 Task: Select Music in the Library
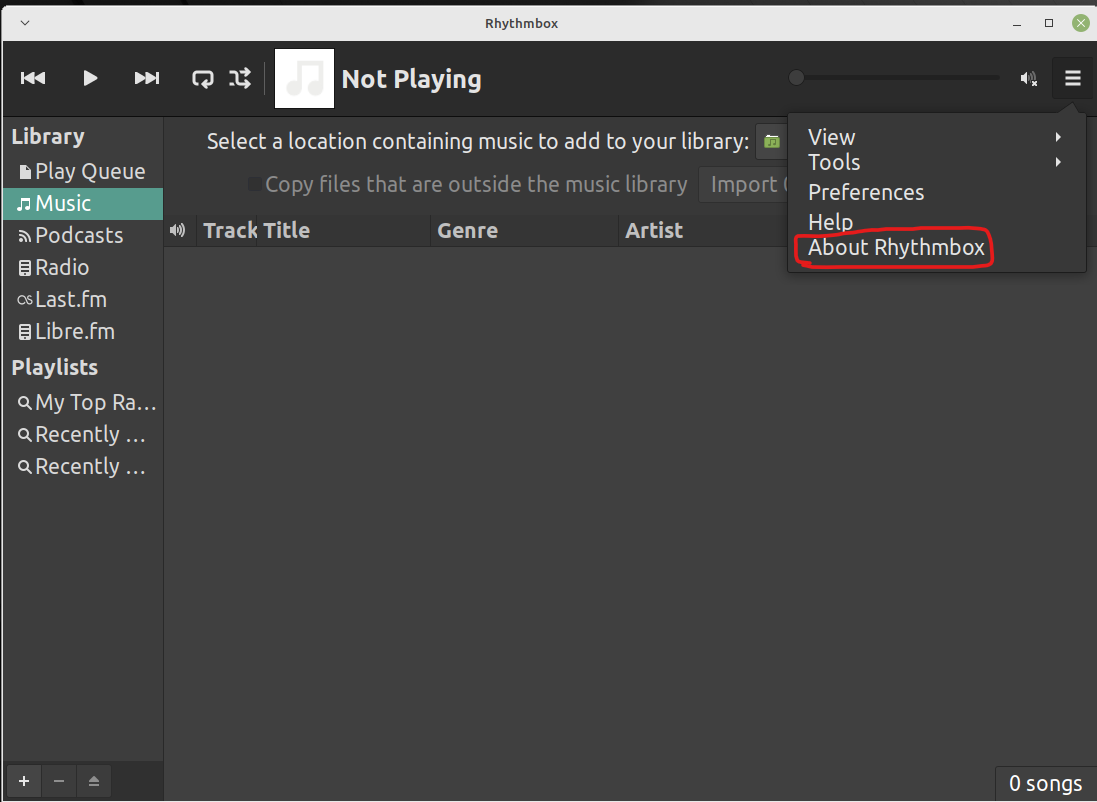(x=83, y=204)
